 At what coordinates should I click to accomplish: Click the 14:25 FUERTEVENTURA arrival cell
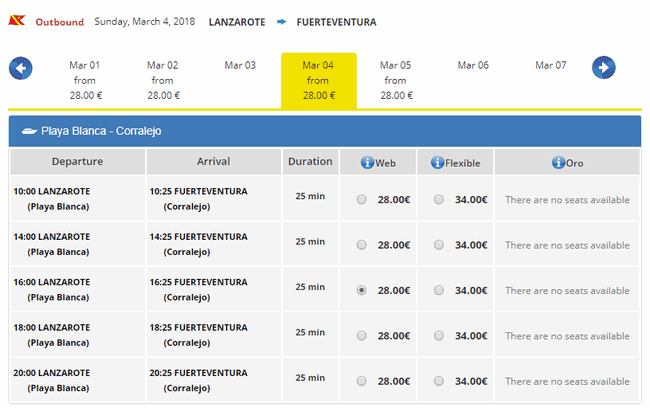[x=213, y=244]
